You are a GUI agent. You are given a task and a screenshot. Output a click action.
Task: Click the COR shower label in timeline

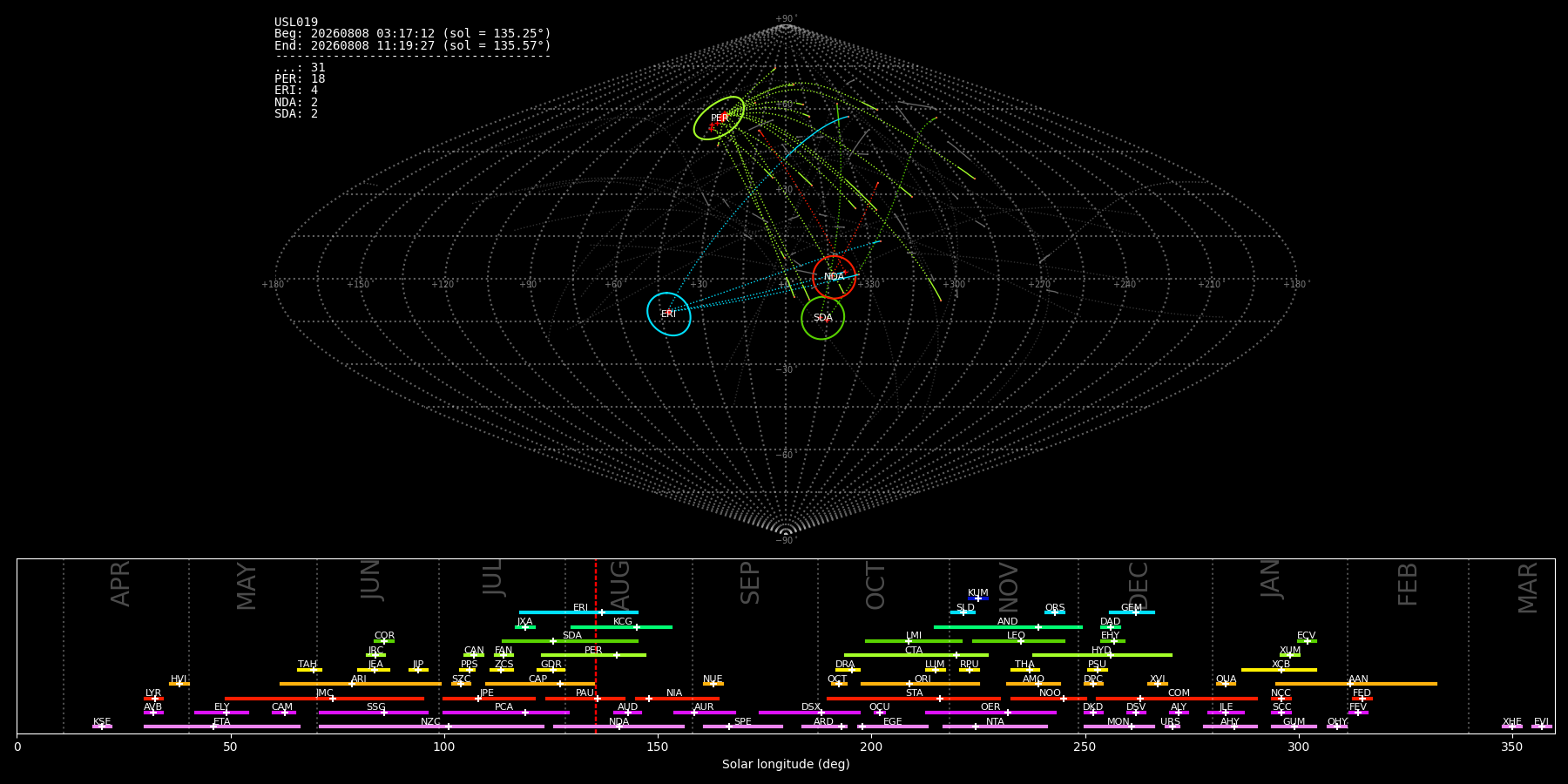point(384,636)
